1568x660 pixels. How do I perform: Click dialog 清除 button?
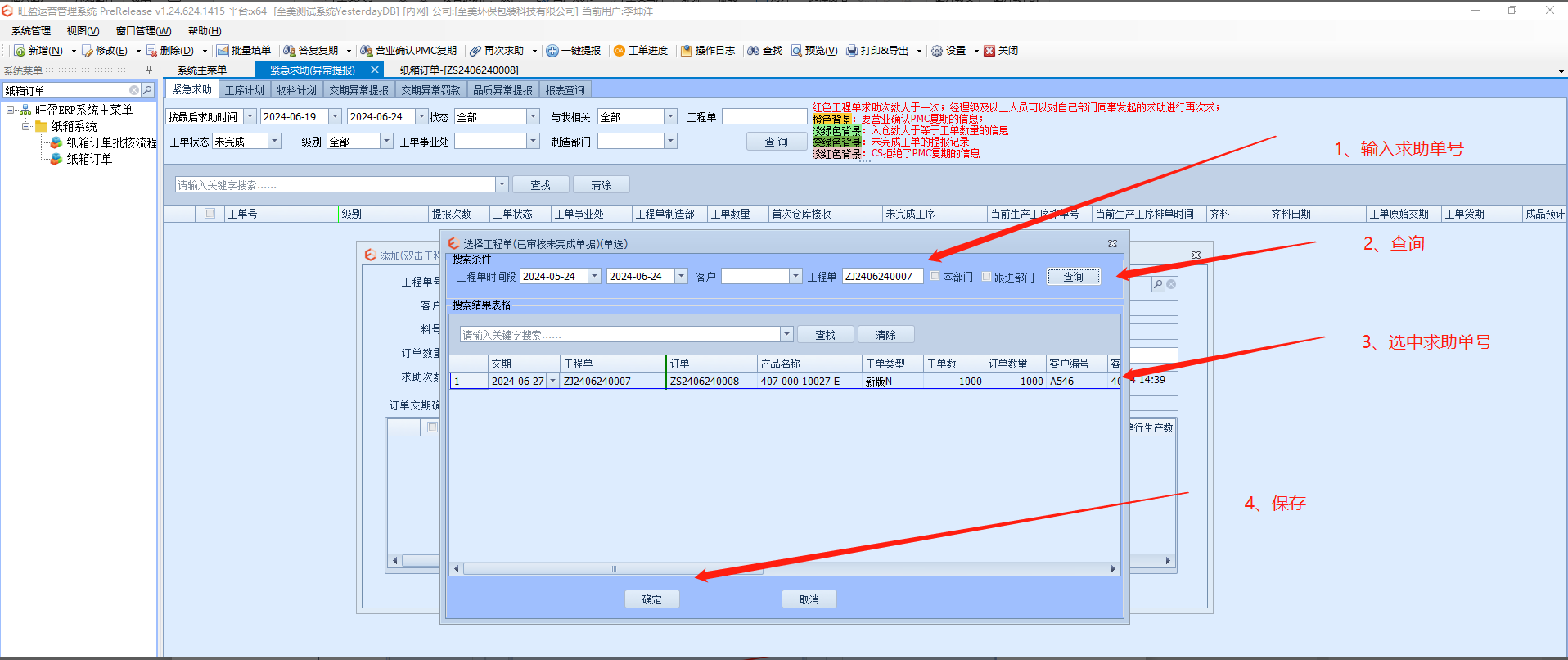(x=886, y=335)
